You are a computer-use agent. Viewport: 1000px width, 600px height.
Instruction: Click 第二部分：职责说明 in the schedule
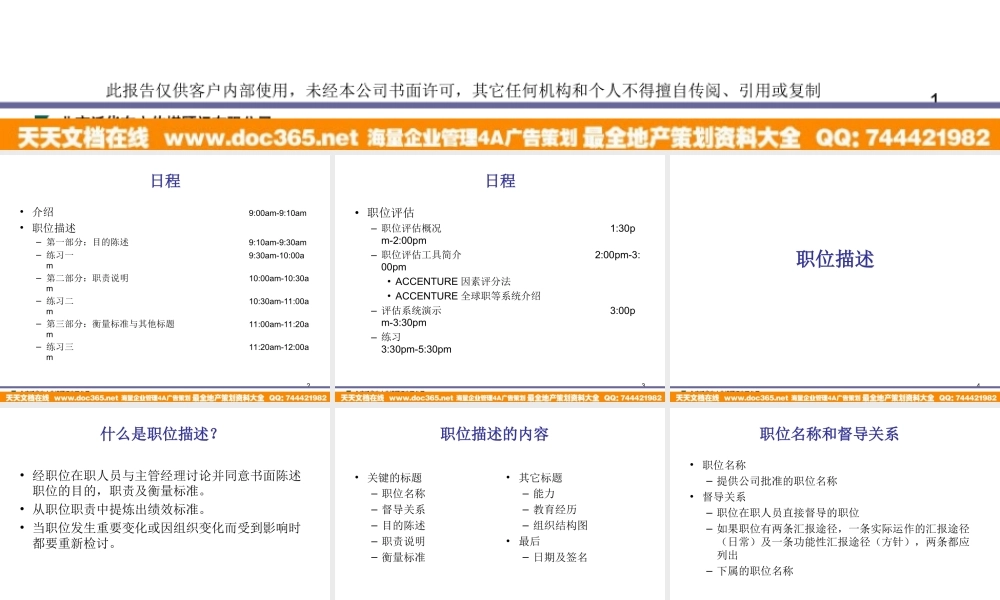coord(87,278)
